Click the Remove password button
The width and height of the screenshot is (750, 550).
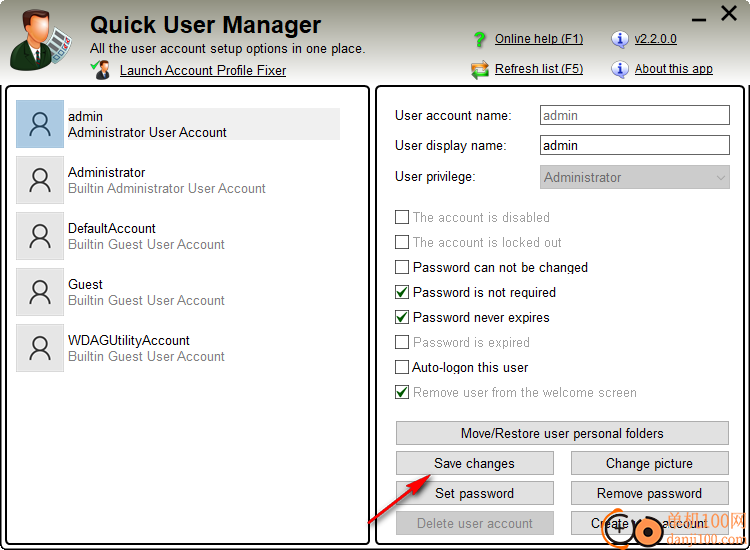click(x=650, y=493)
